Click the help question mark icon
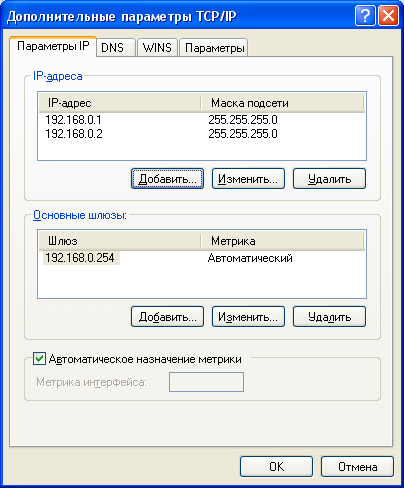The width and height of the screenshot is (404, 488). coord(365,16)
